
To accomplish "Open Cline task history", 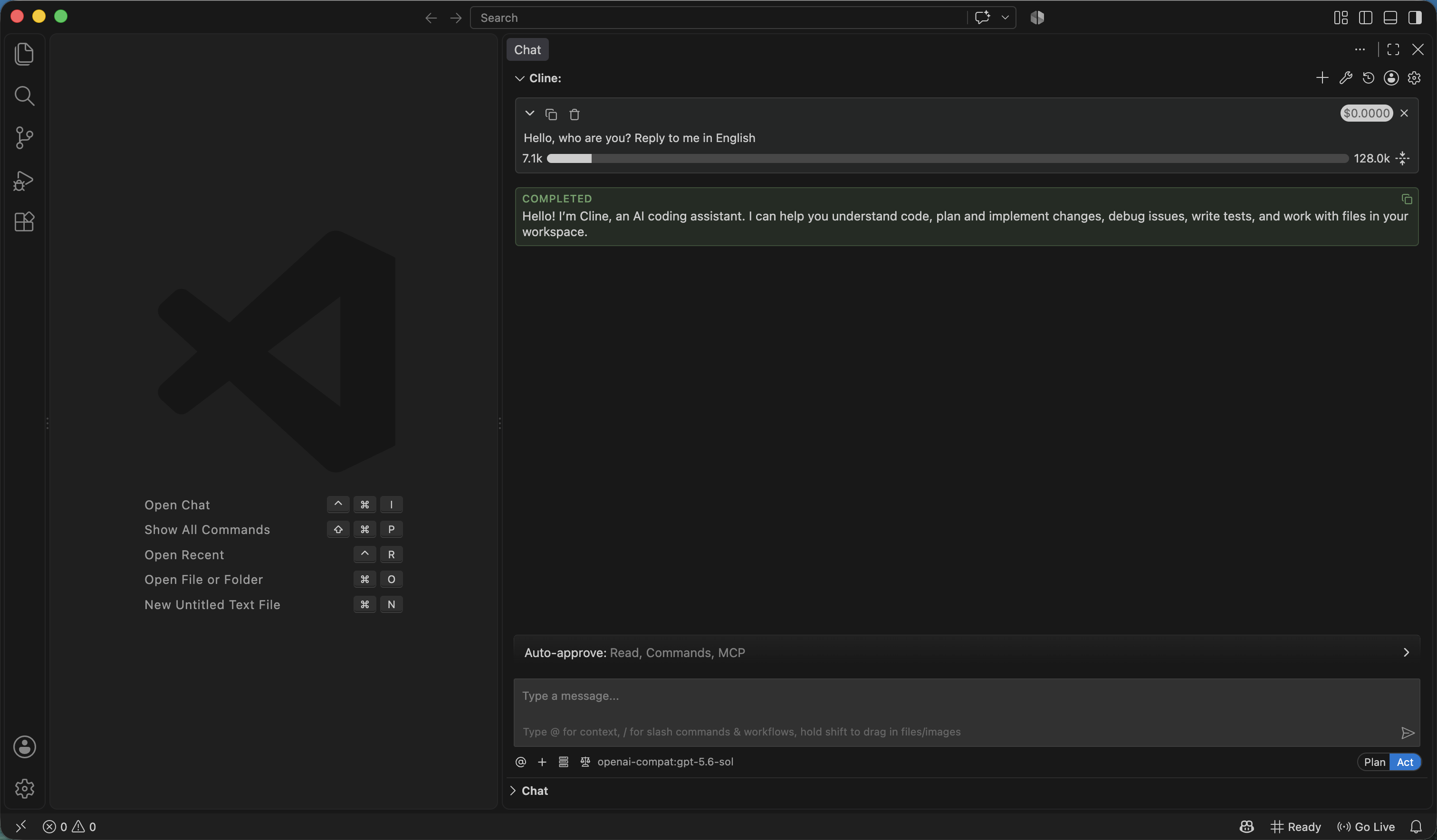I will 1368,77.
